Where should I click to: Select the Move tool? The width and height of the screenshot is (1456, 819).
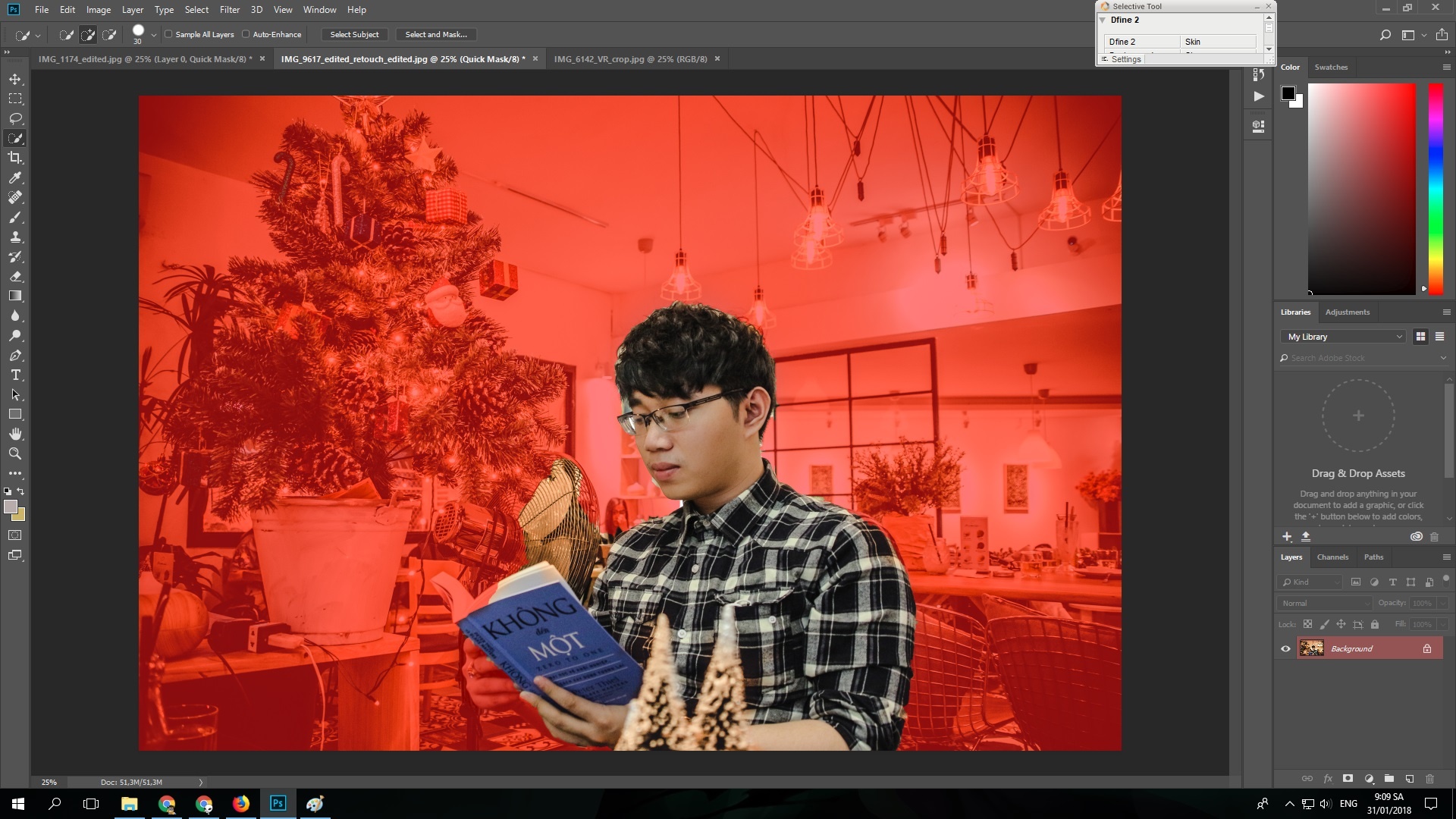point(15,78)
